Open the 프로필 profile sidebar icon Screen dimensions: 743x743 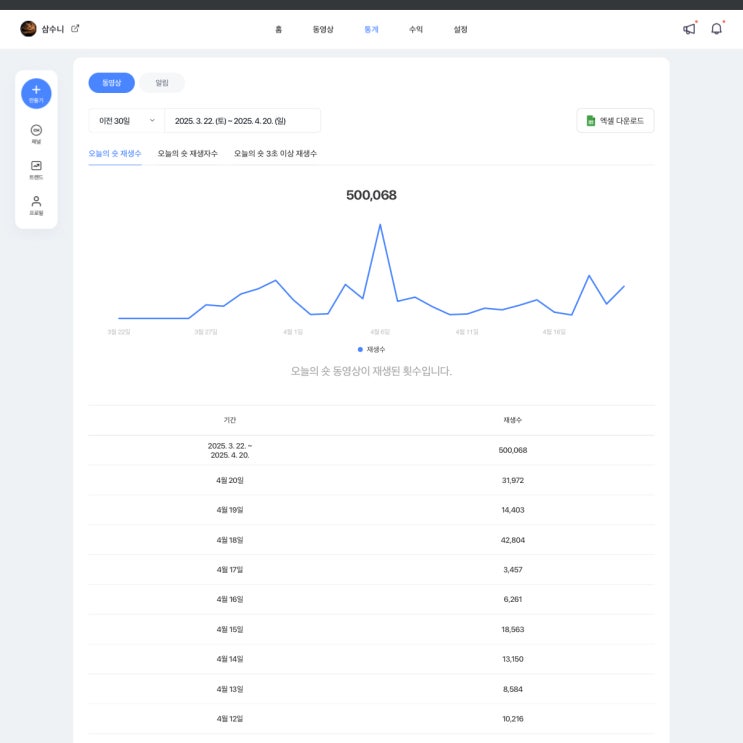coord(36,205)
